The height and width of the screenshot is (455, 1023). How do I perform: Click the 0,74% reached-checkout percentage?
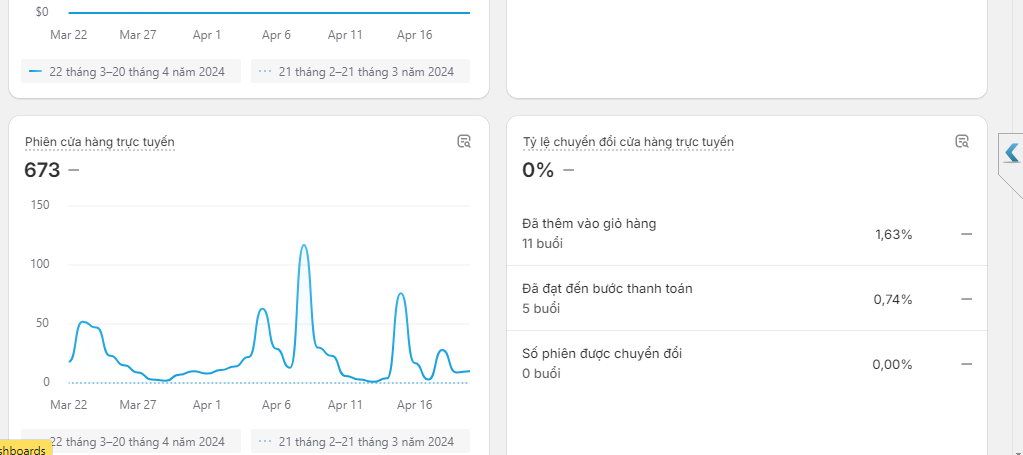coord(893,299)
